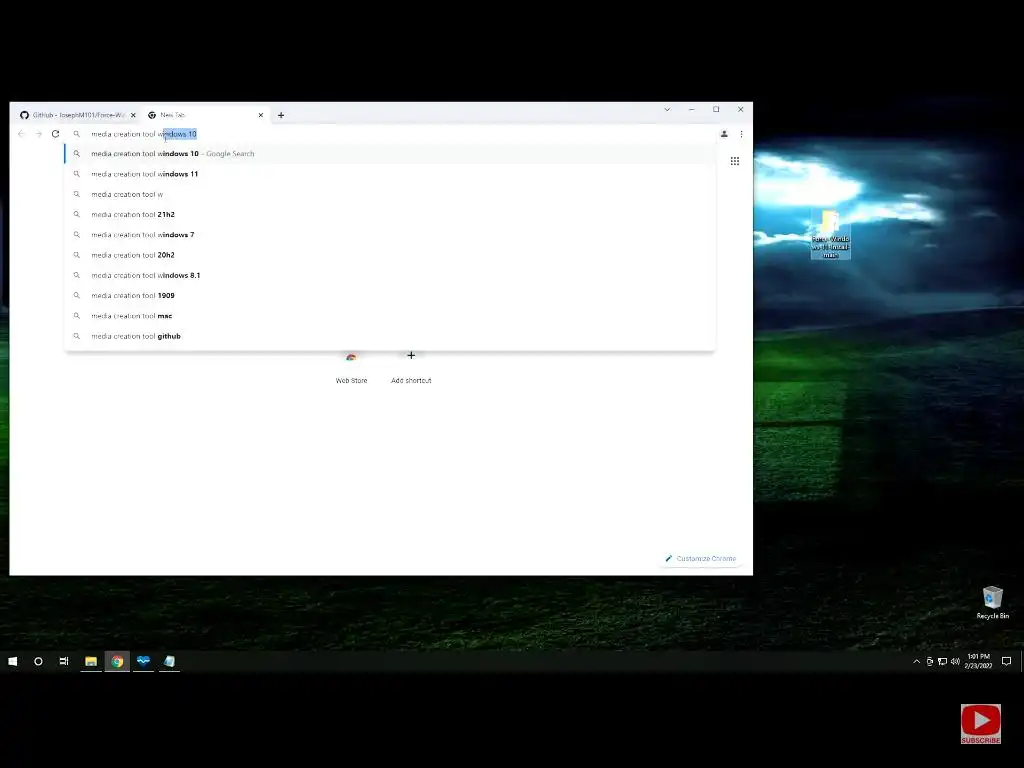Show hidden system tray icons
The image size is (1024, 768).
pyautogui.click(x=916, y=662)
